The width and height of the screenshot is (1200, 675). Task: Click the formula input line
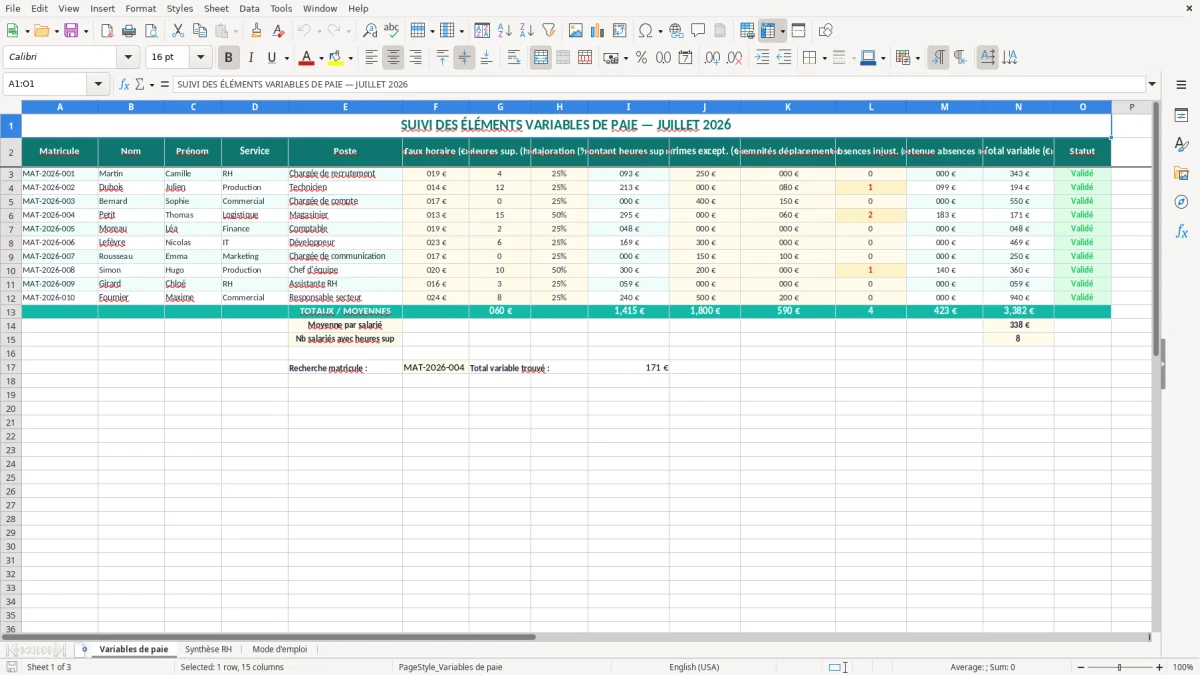coord(658,84)
